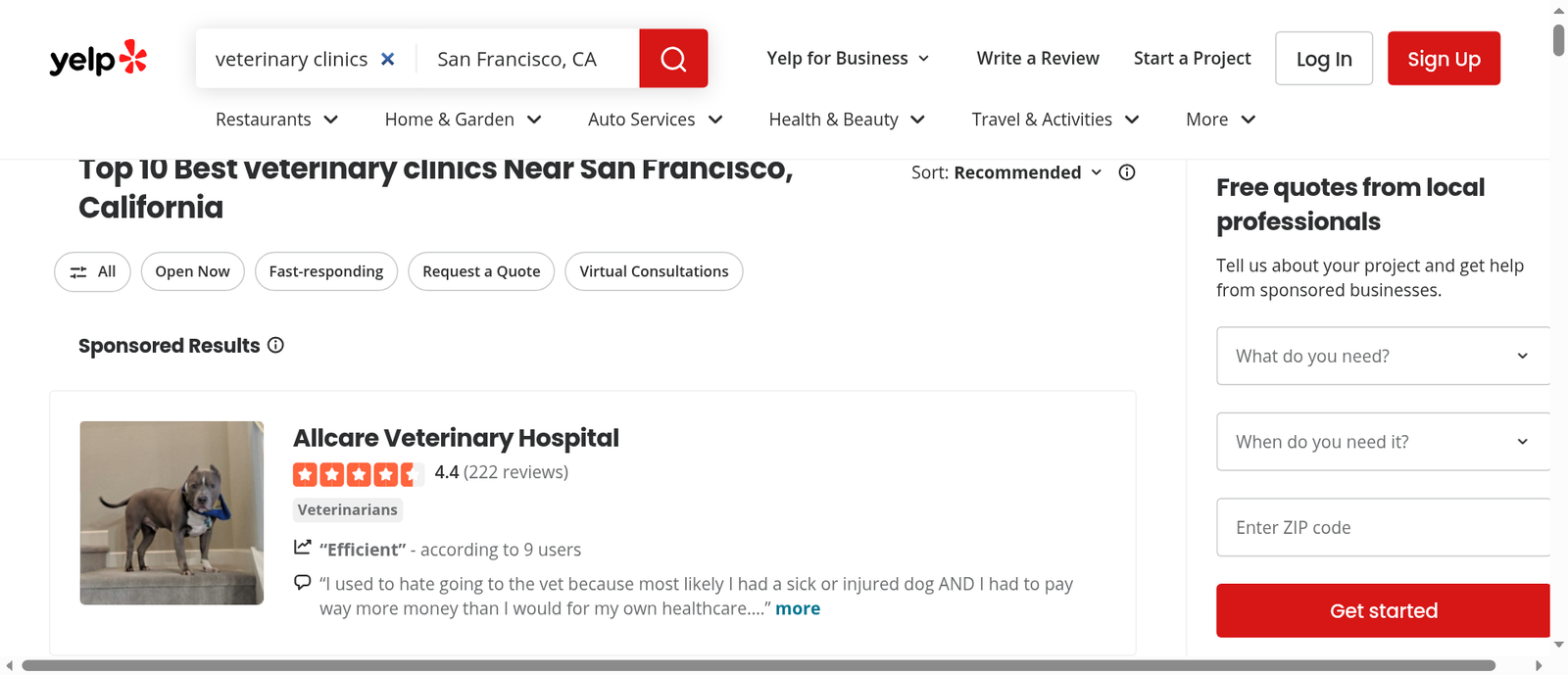Click the Get started button

pos(1383,611)
